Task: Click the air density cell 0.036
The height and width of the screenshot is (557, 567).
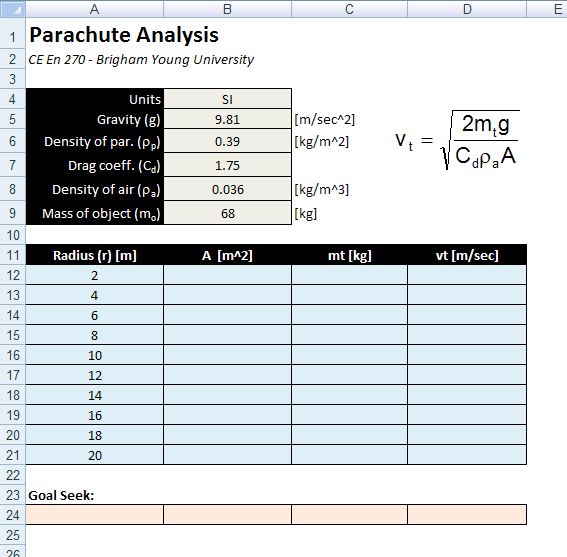Action: [227, 189]
